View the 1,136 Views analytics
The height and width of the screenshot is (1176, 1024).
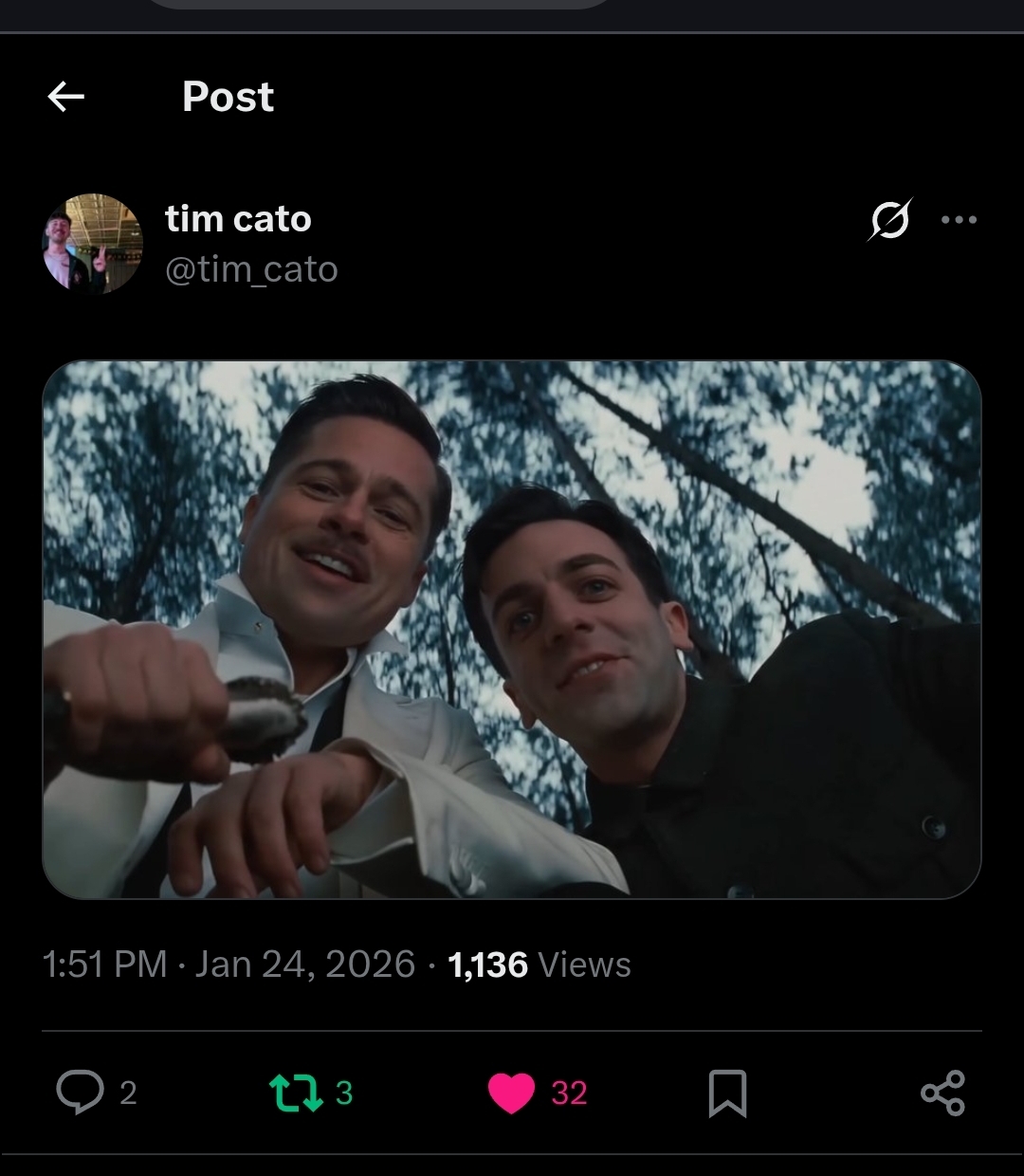coord(487,965)
